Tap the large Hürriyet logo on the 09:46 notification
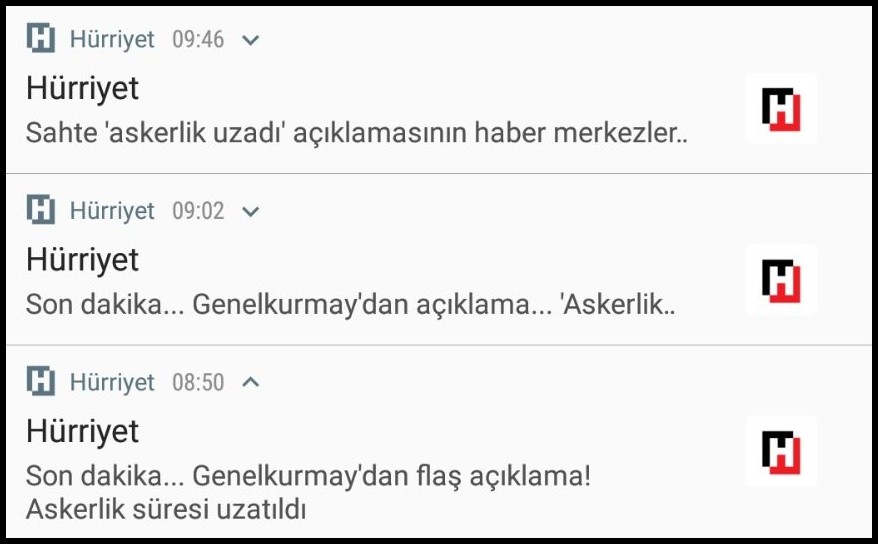The width and height of the screenshot is (878, 544). (781, 109)
